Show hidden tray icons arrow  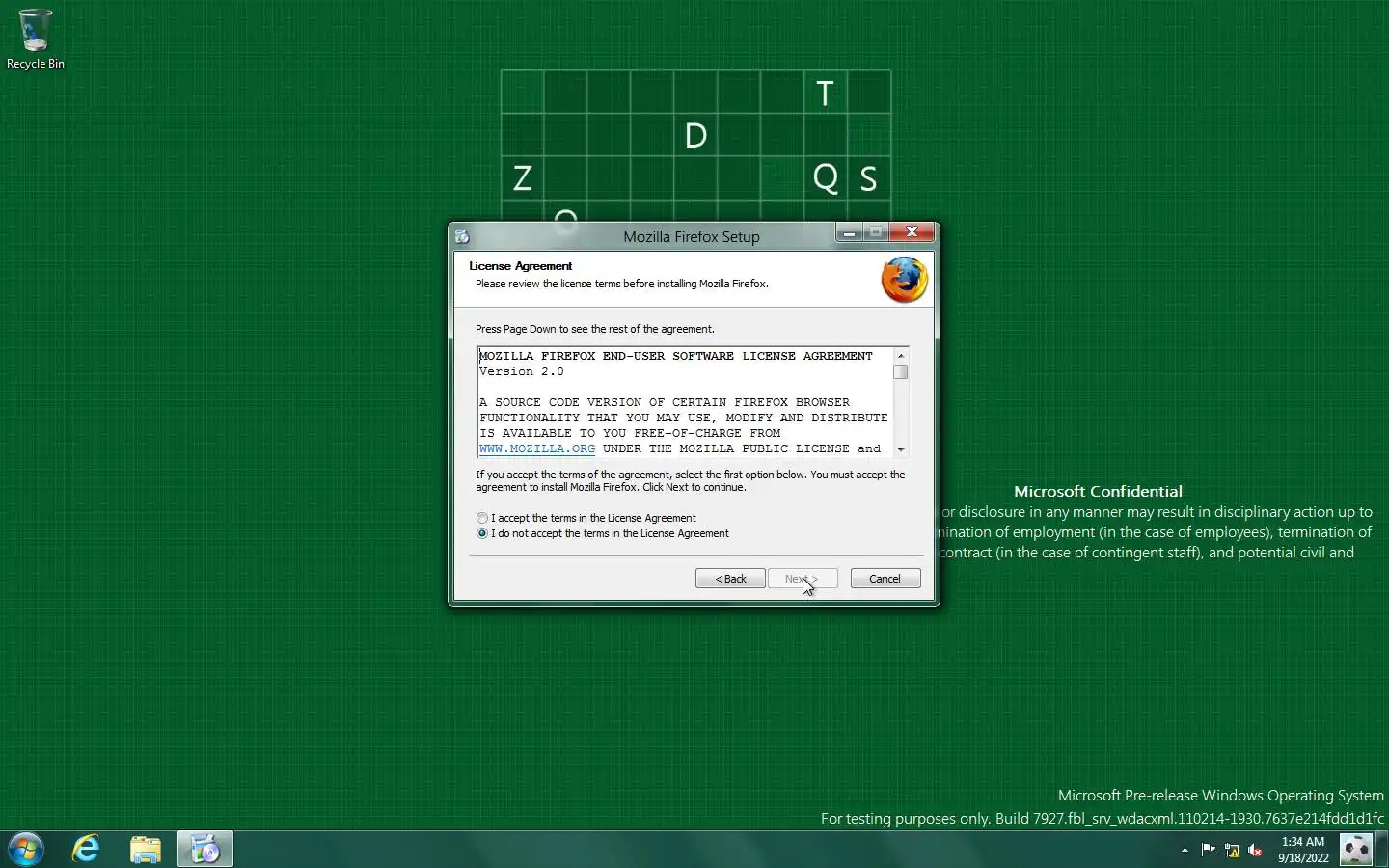click(x=1185, y=850)
